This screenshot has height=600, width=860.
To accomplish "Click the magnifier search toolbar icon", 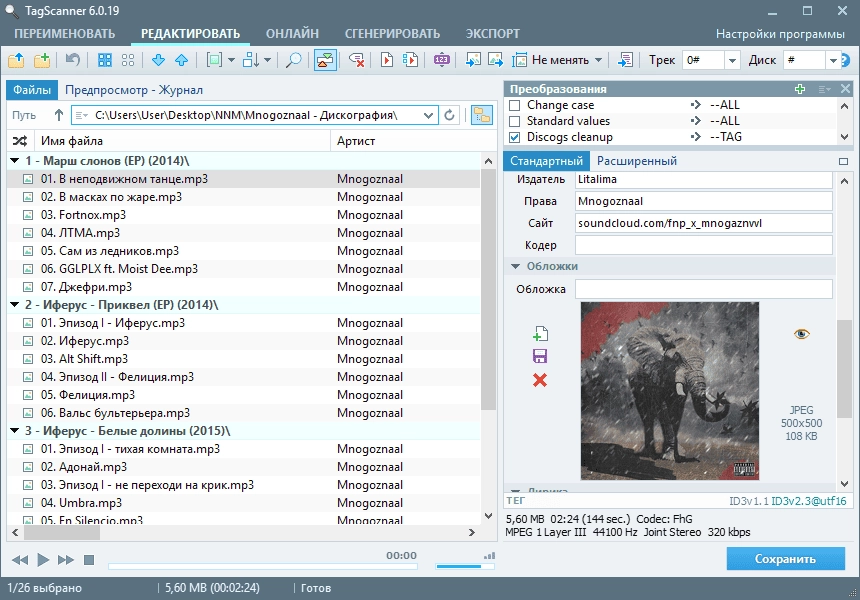I will 293,60.
